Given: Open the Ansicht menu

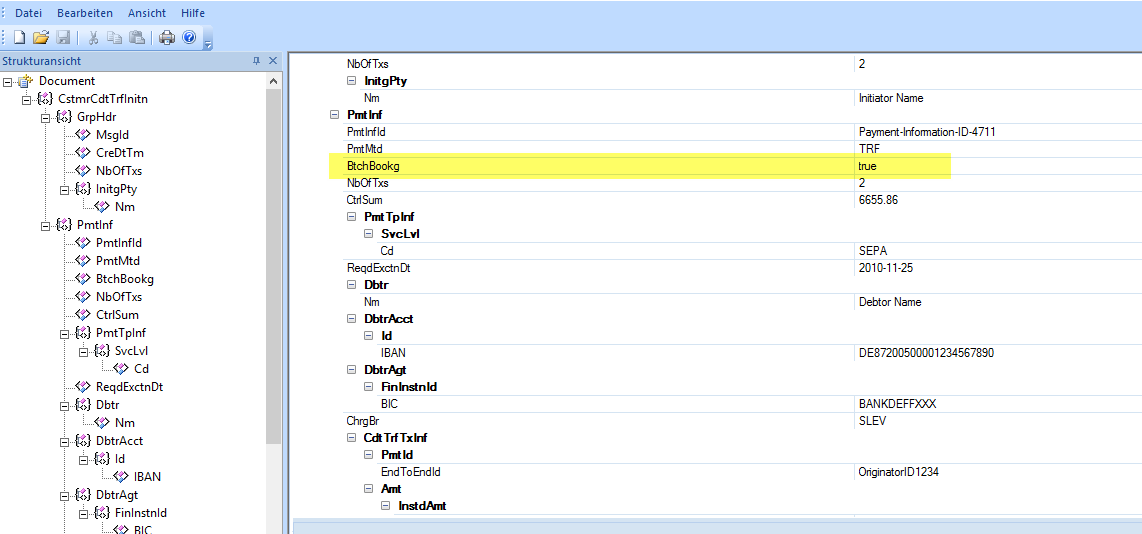Looking at the screenshot, I should pos(147,13).
